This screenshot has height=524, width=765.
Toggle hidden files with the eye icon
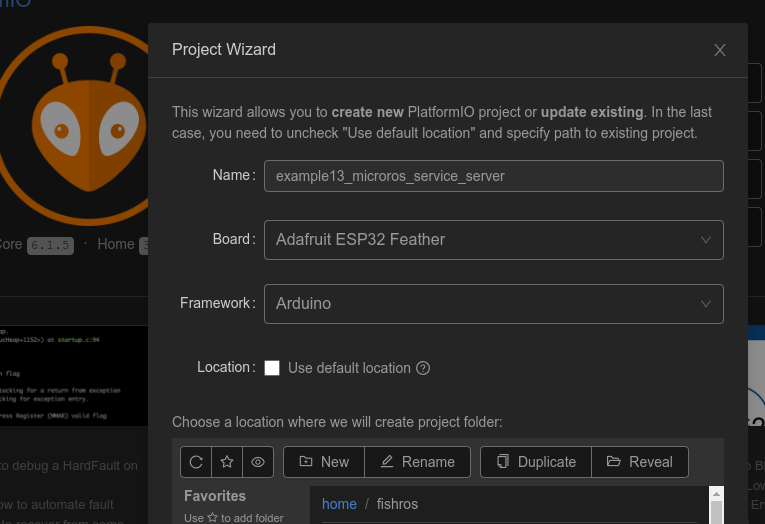[x=258, y=462]
